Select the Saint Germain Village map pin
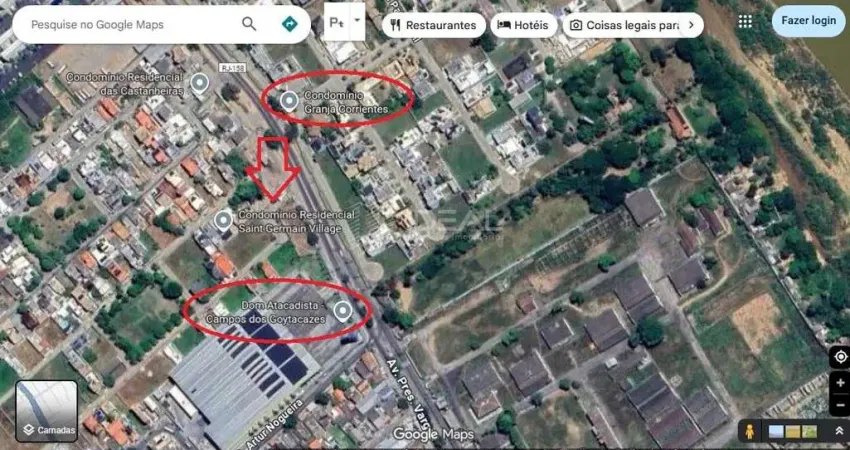The height and width of the screenshot is (450, 850). pos(223,222)
